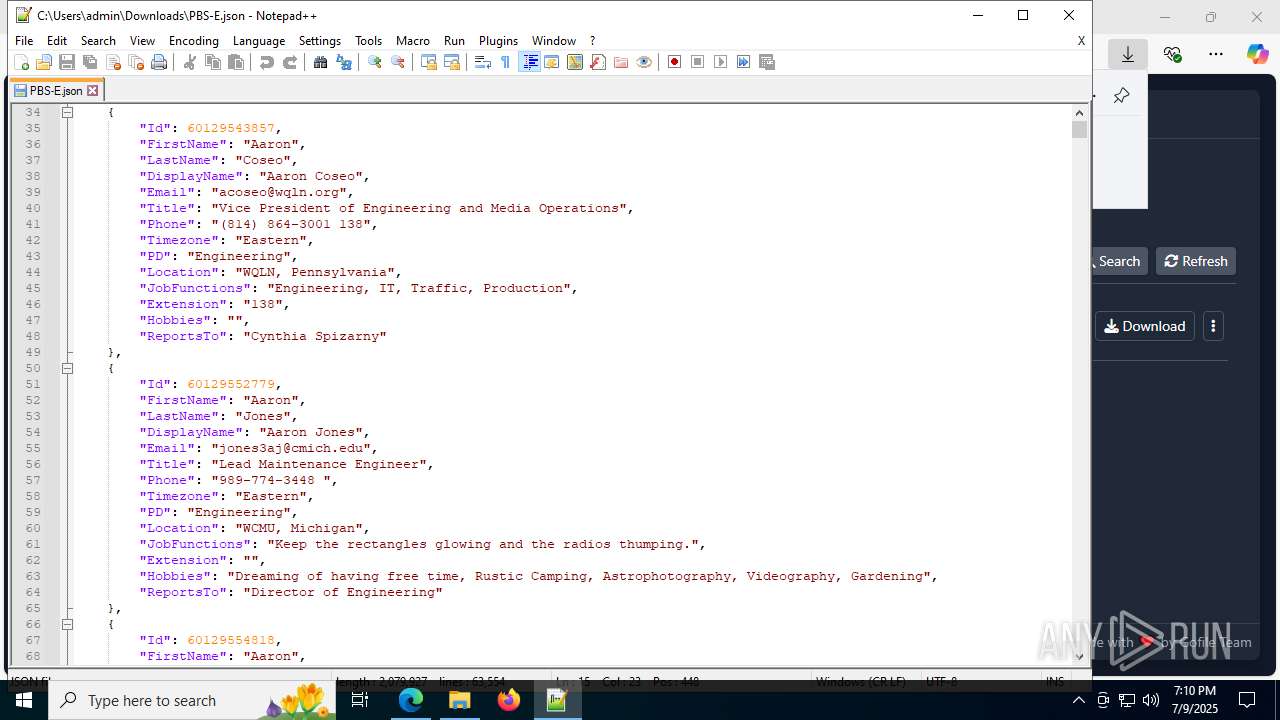Cut selection with the scissors icon
This screenshot has width=1280, height=720.
coord(189,62)
